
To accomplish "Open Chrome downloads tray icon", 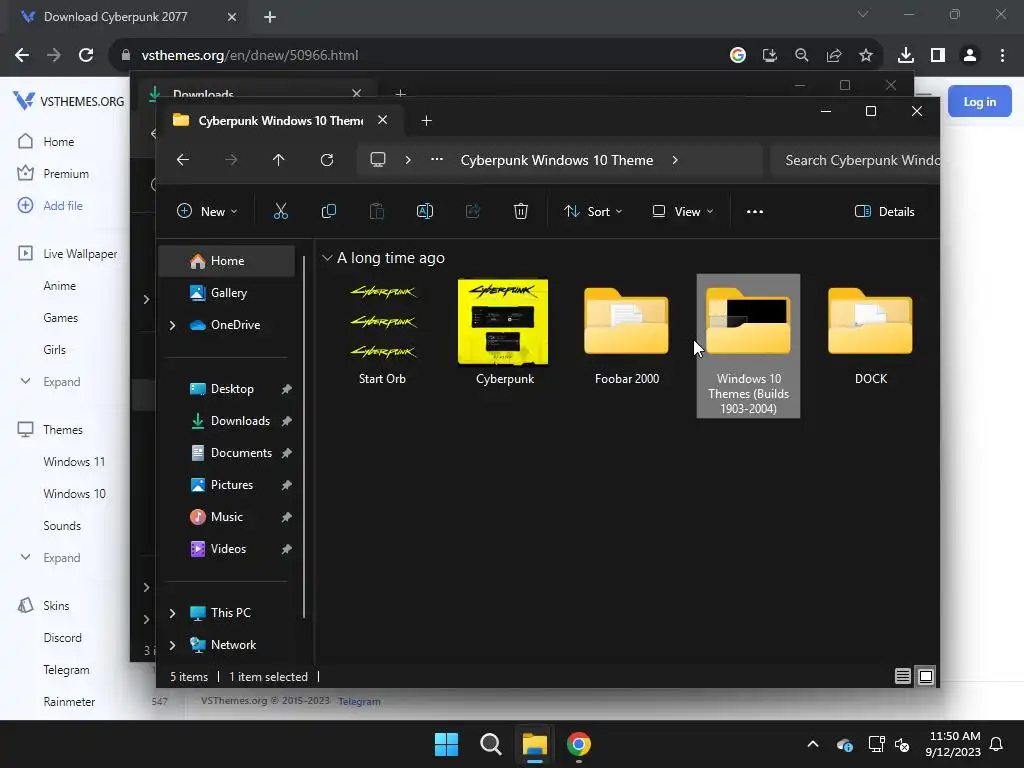I will [x=905, y=55].
